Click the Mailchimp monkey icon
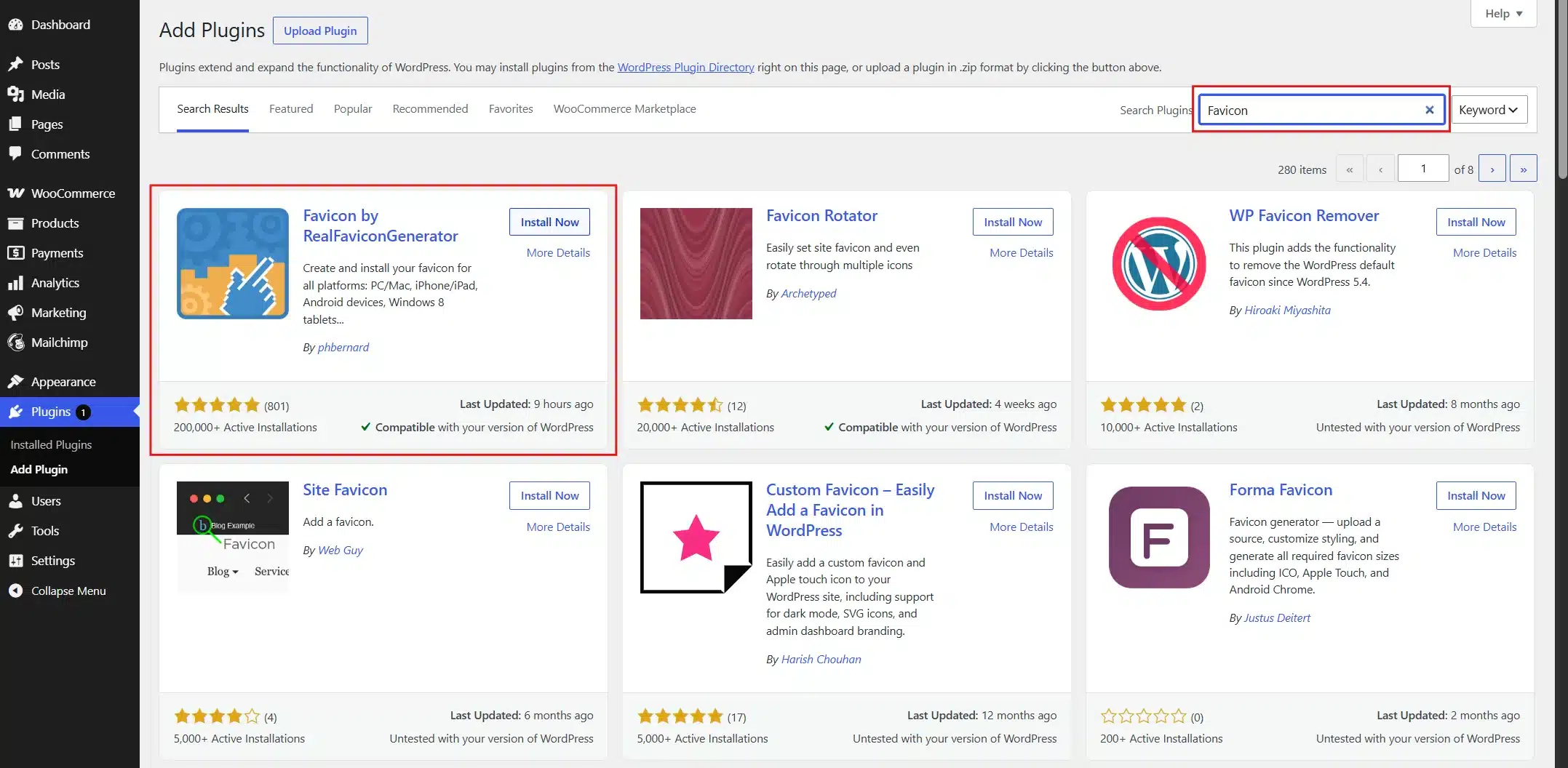Screen dimensions: 1568x768 (x=15, y=343)
